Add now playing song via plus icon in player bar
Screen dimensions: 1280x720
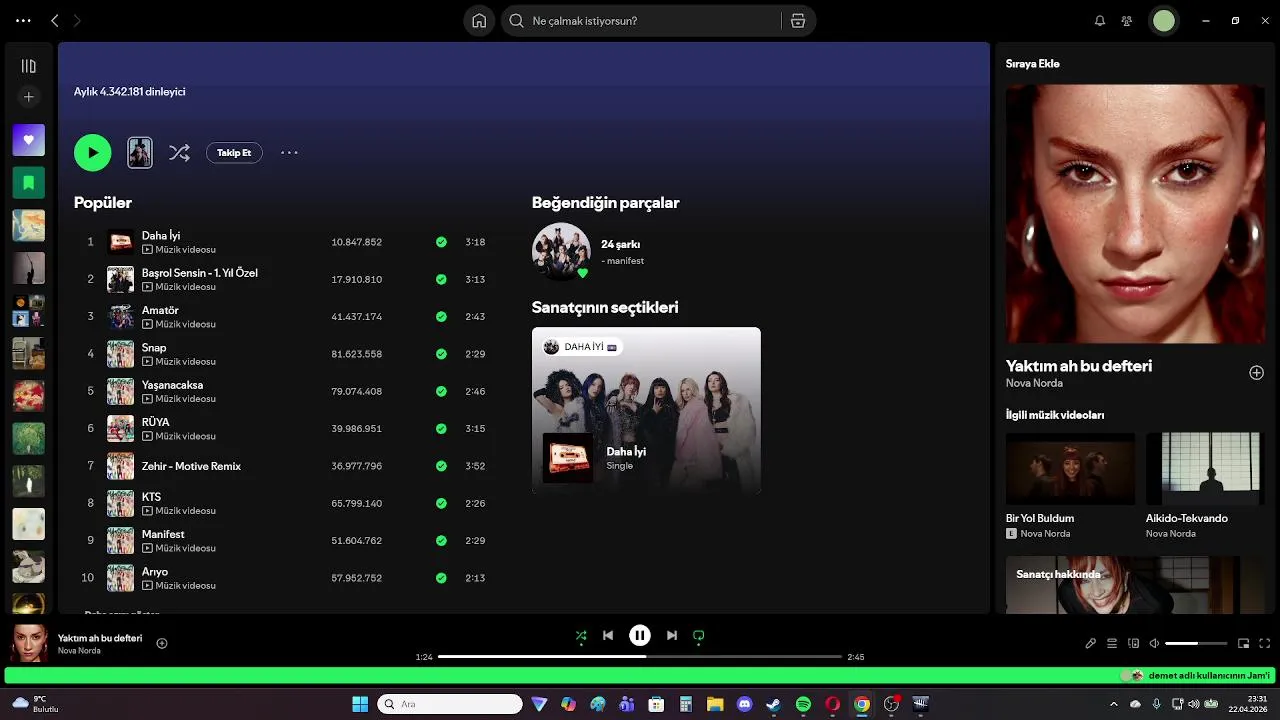pos(162,643)
